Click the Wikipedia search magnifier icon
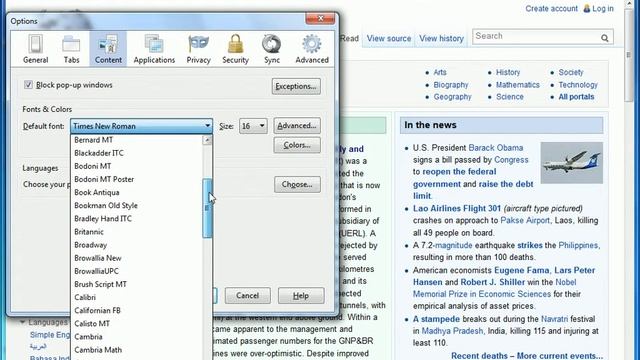 [604, 38]
